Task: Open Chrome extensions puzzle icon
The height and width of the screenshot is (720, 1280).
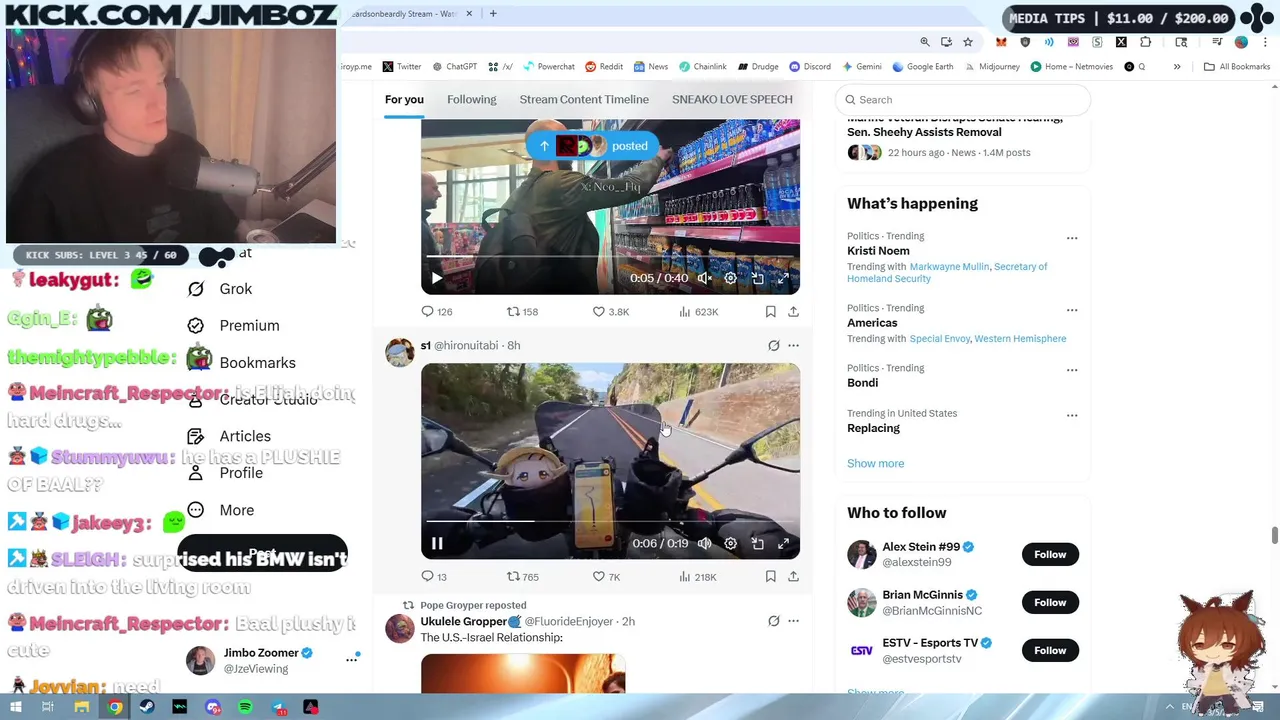Action: click(1146, 42)
